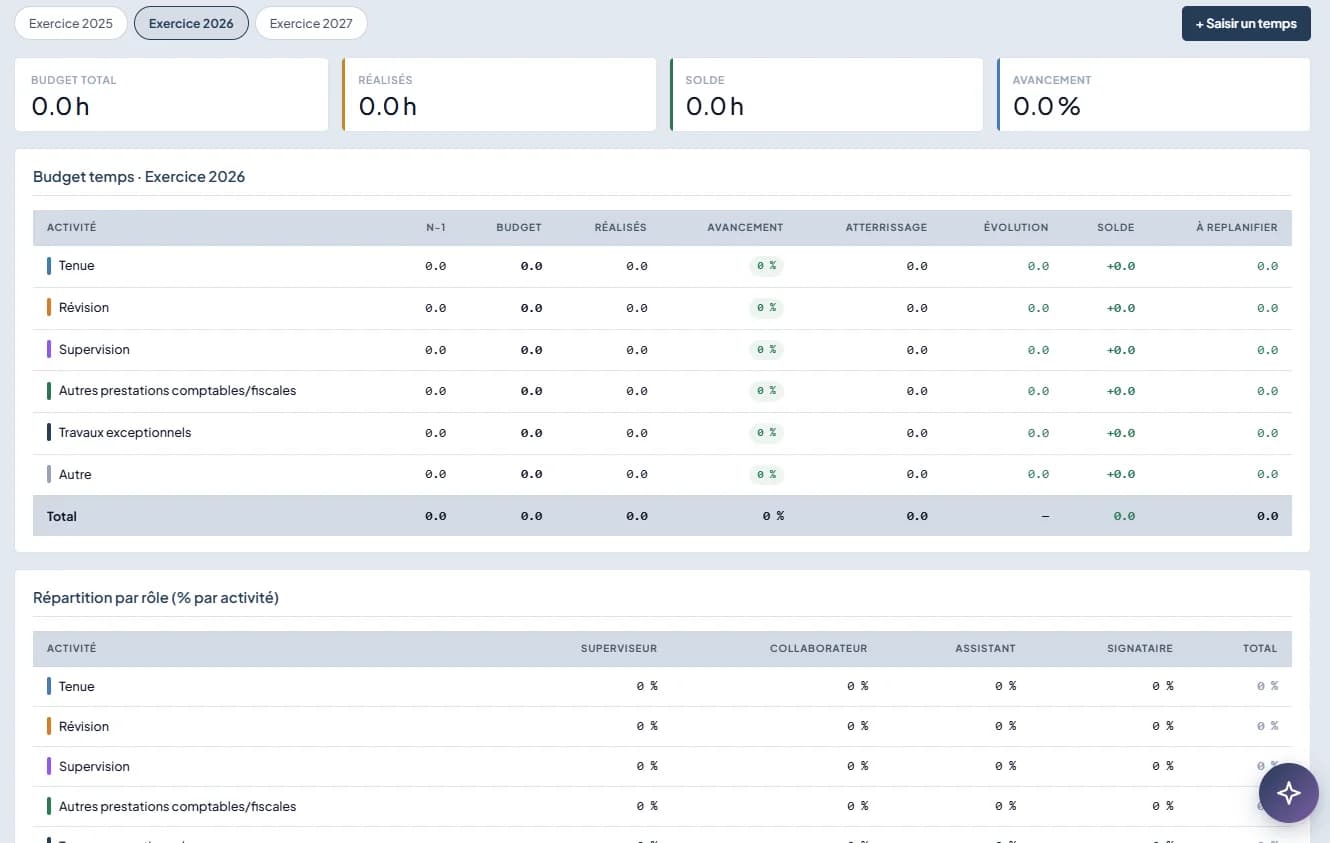Open the sparkle assistant floating button
This screenshot has height=843, width=1330.
[1288, 793]
